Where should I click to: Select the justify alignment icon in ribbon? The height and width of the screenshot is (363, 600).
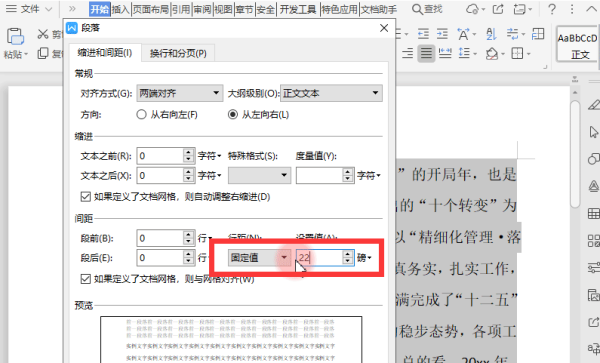426,53
